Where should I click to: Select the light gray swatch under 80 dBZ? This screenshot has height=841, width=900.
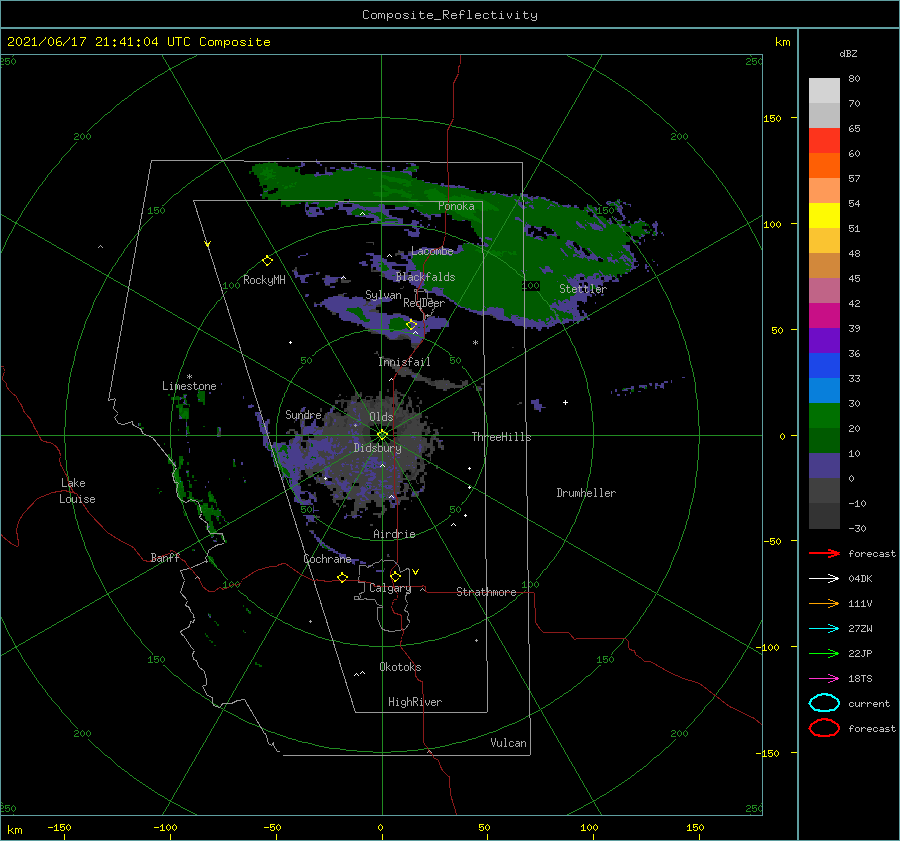tap(824, 91)
